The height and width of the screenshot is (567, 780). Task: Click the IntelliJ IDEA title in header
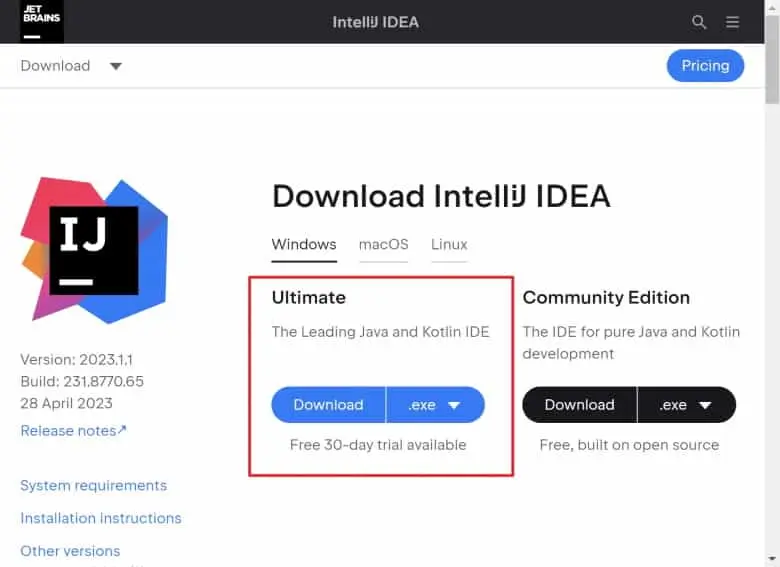click(388, 22)
